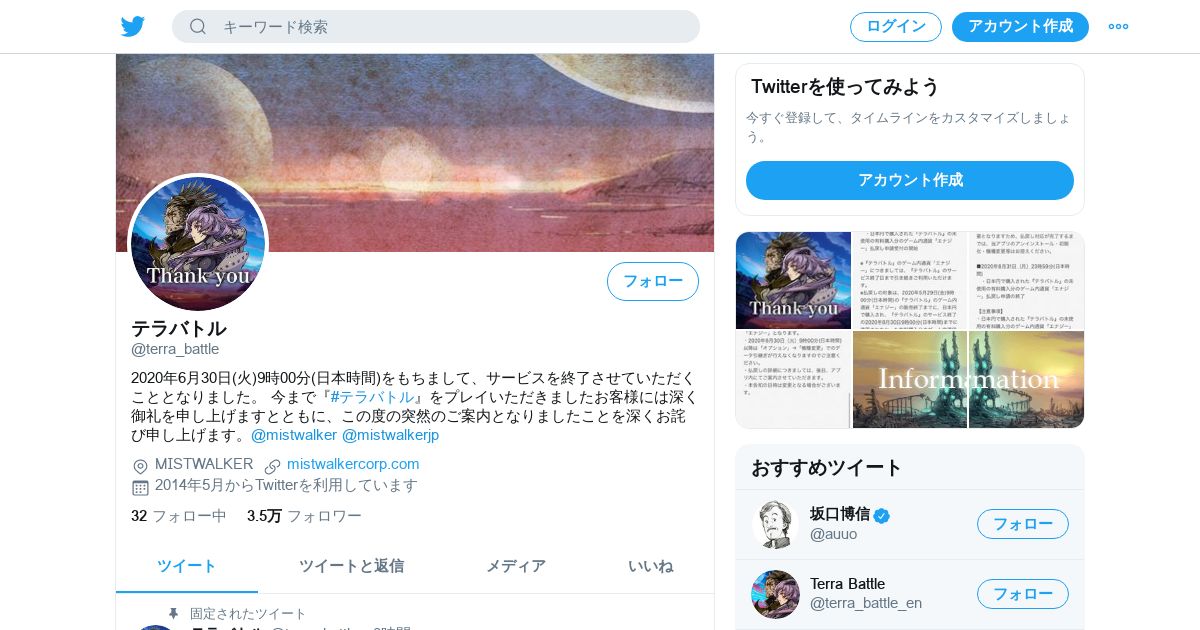The image size is (1200, 630).
Task: Switch to the ツイートと返信 tab
Action: [351, 566]
